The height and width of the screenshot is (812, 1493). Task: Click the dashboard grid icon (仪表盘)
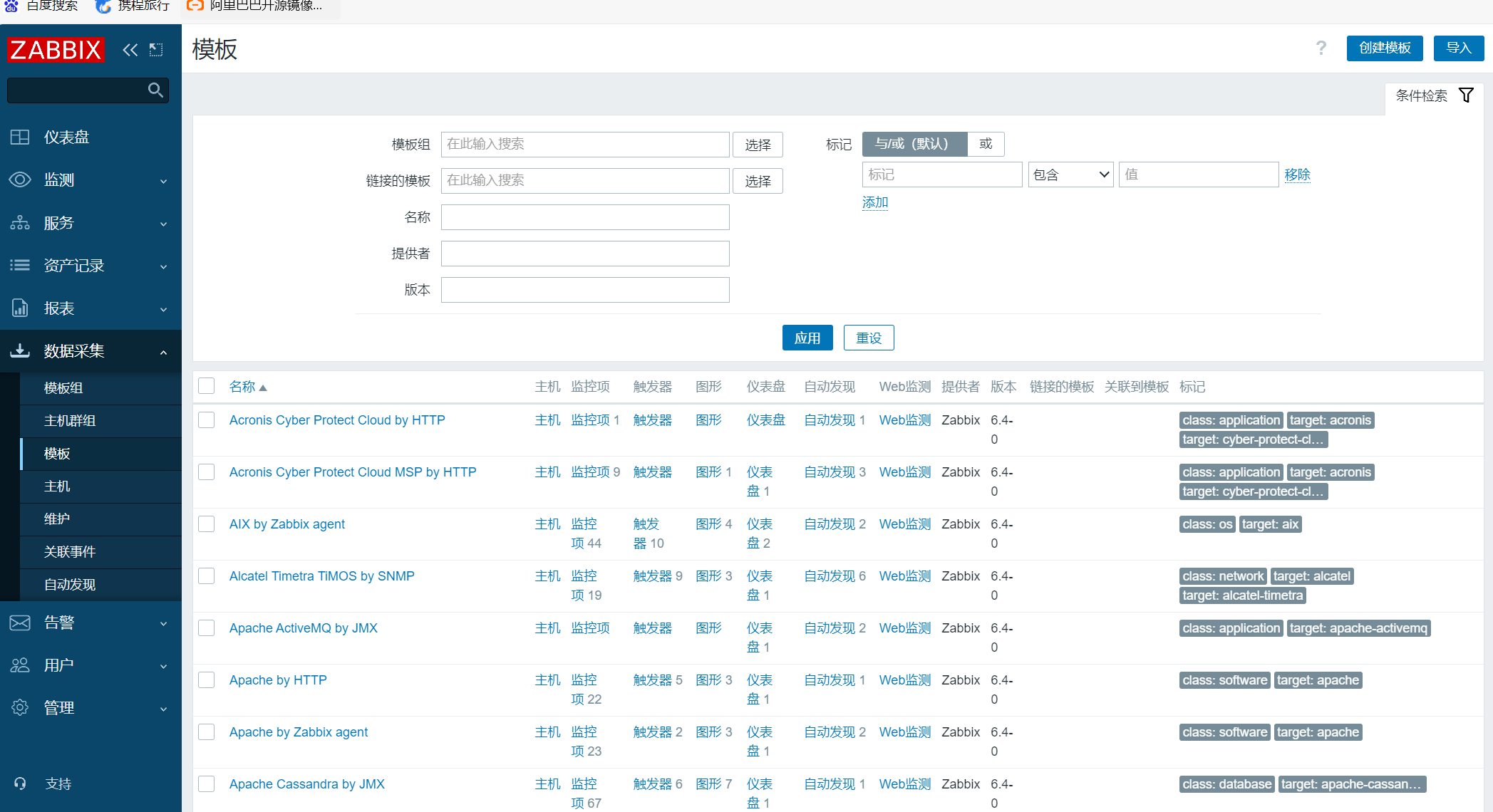20,137
